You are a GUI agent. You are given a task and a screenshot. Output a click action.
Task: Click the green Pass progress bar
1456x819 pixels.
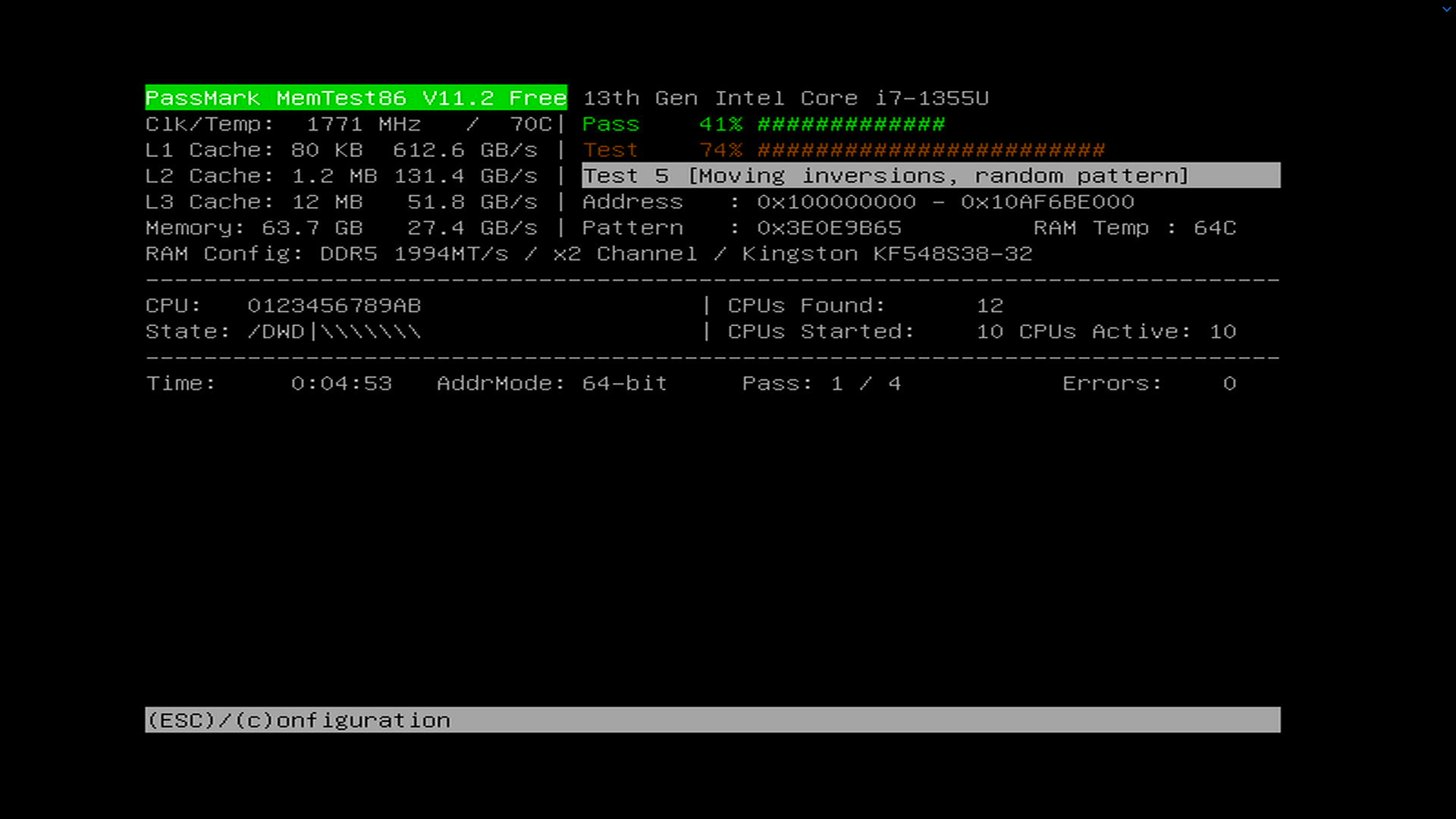click(x=851, y=124)
